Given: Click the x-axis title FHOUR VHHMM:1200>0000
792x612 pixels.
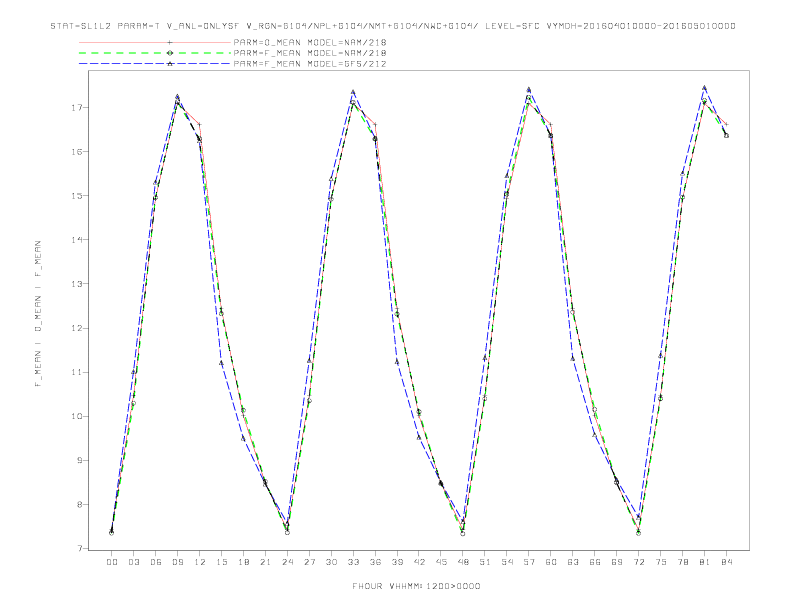Looking at the screenshot, I should click(416, 586).
